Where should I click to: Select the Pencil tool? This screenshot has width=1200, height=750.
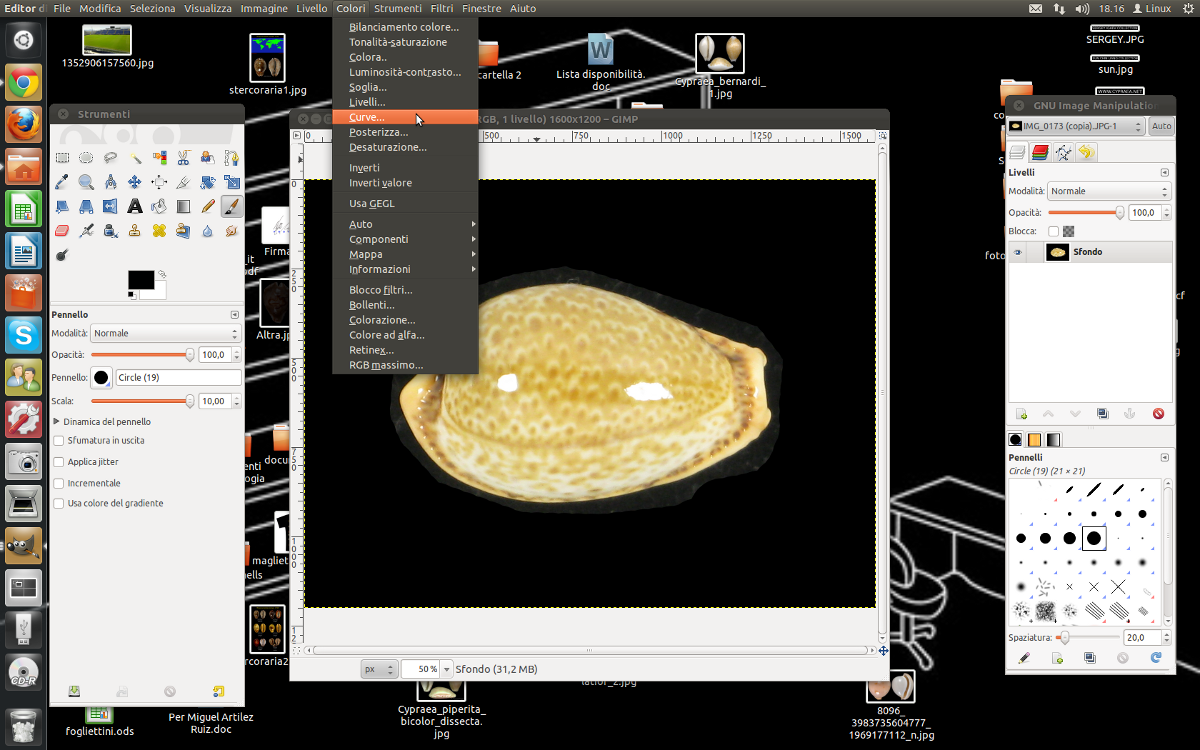pos(208,207)
